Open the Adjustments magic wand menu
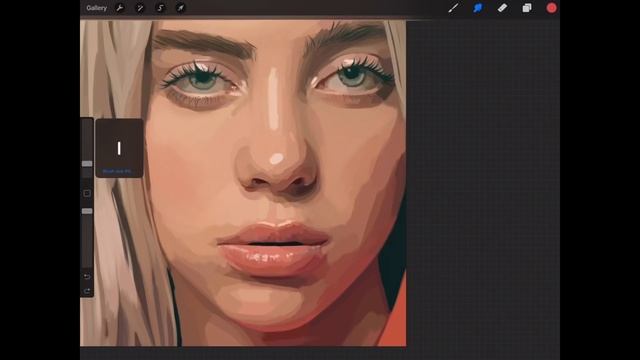640x360 pixels. pos(140,8)
